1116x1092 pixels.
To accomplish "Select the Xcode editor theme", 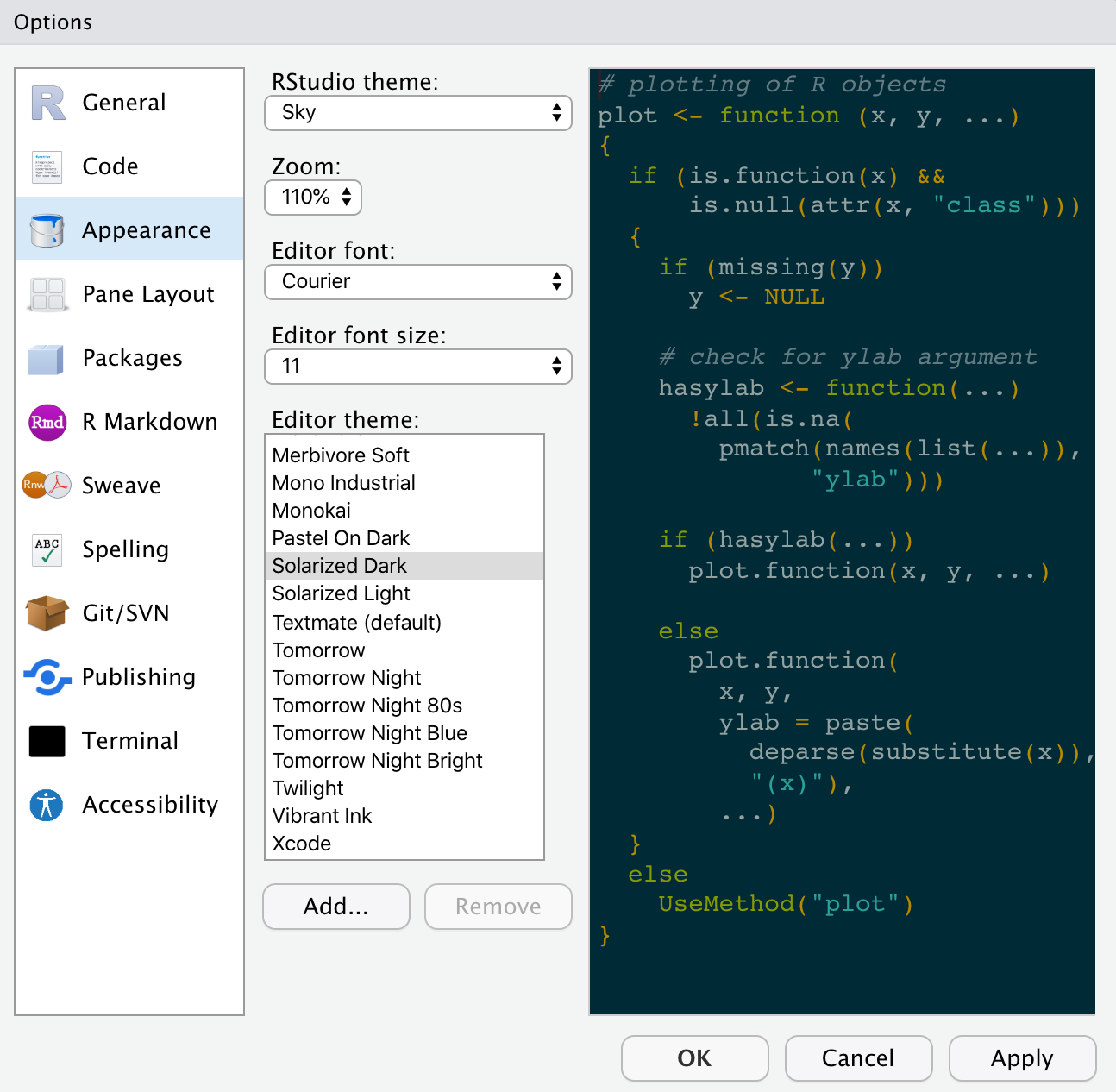I will [x=404, y=844].
